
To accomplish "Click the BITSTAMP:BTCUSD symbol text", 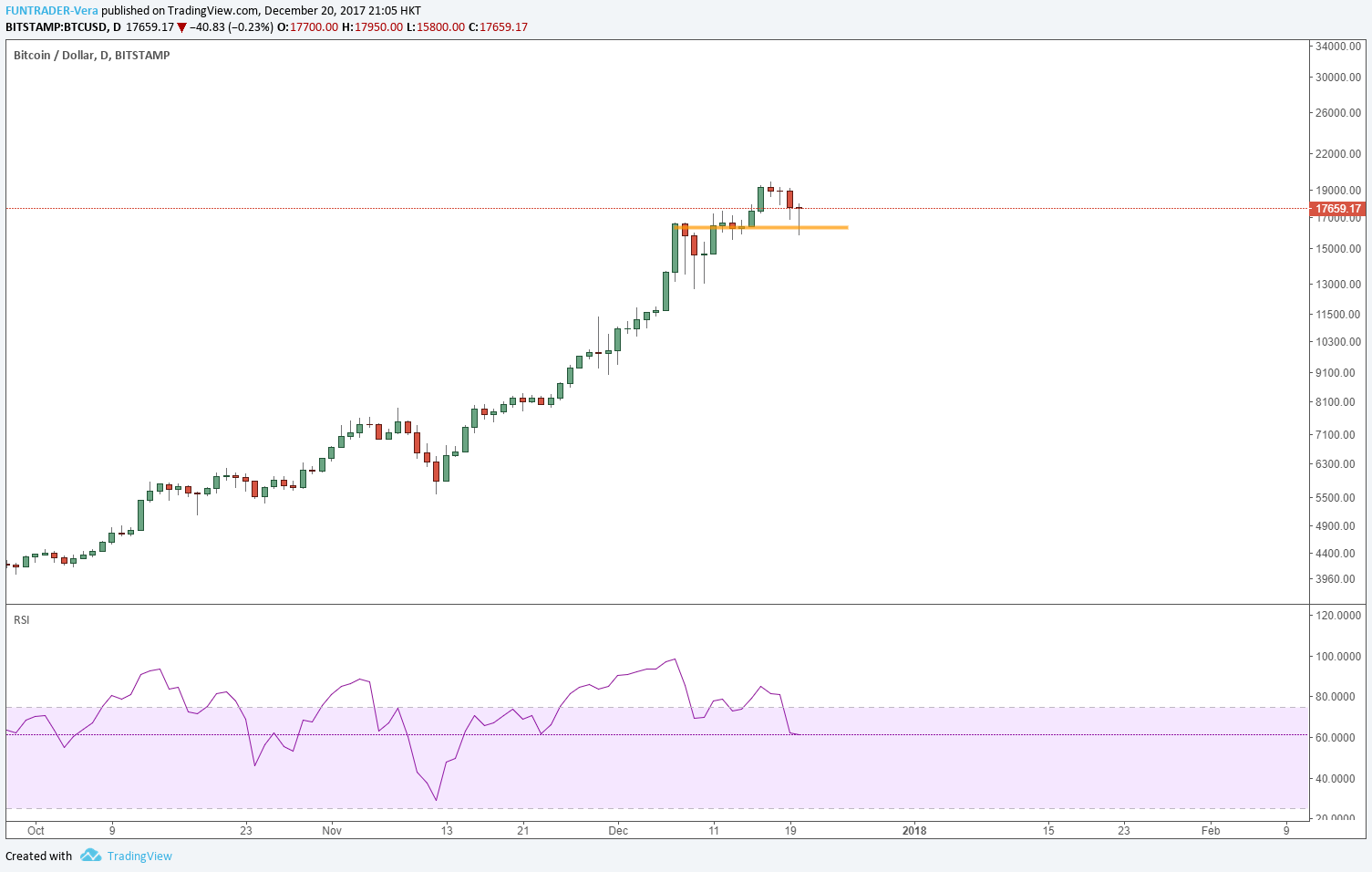I will tap(57, 27).
